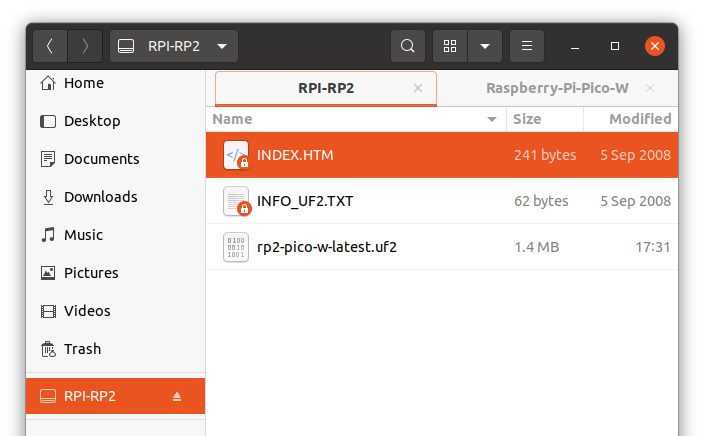This screenshot has width=704, height=436.
Task: Click the Music note icon
Action: click(48, 235)
